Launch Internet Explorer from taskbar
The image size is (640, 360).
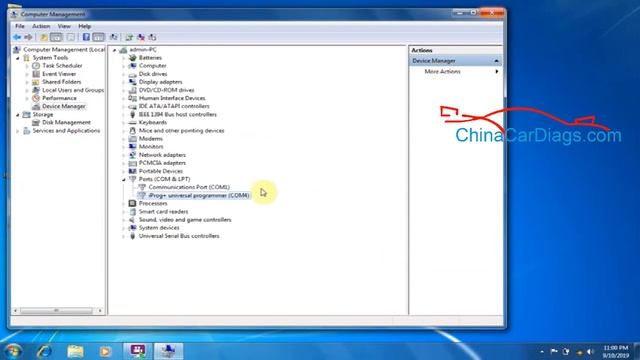(44, 351)
